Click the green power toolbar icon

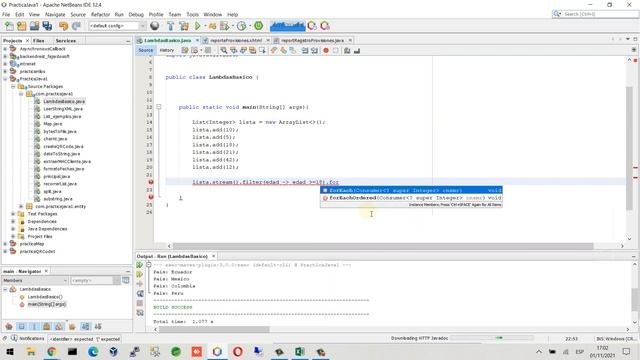pos(258,26)
